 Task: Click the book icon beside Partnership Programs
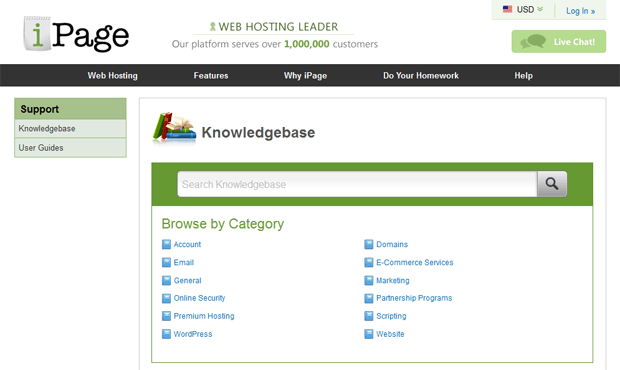[x=369, y=298]
